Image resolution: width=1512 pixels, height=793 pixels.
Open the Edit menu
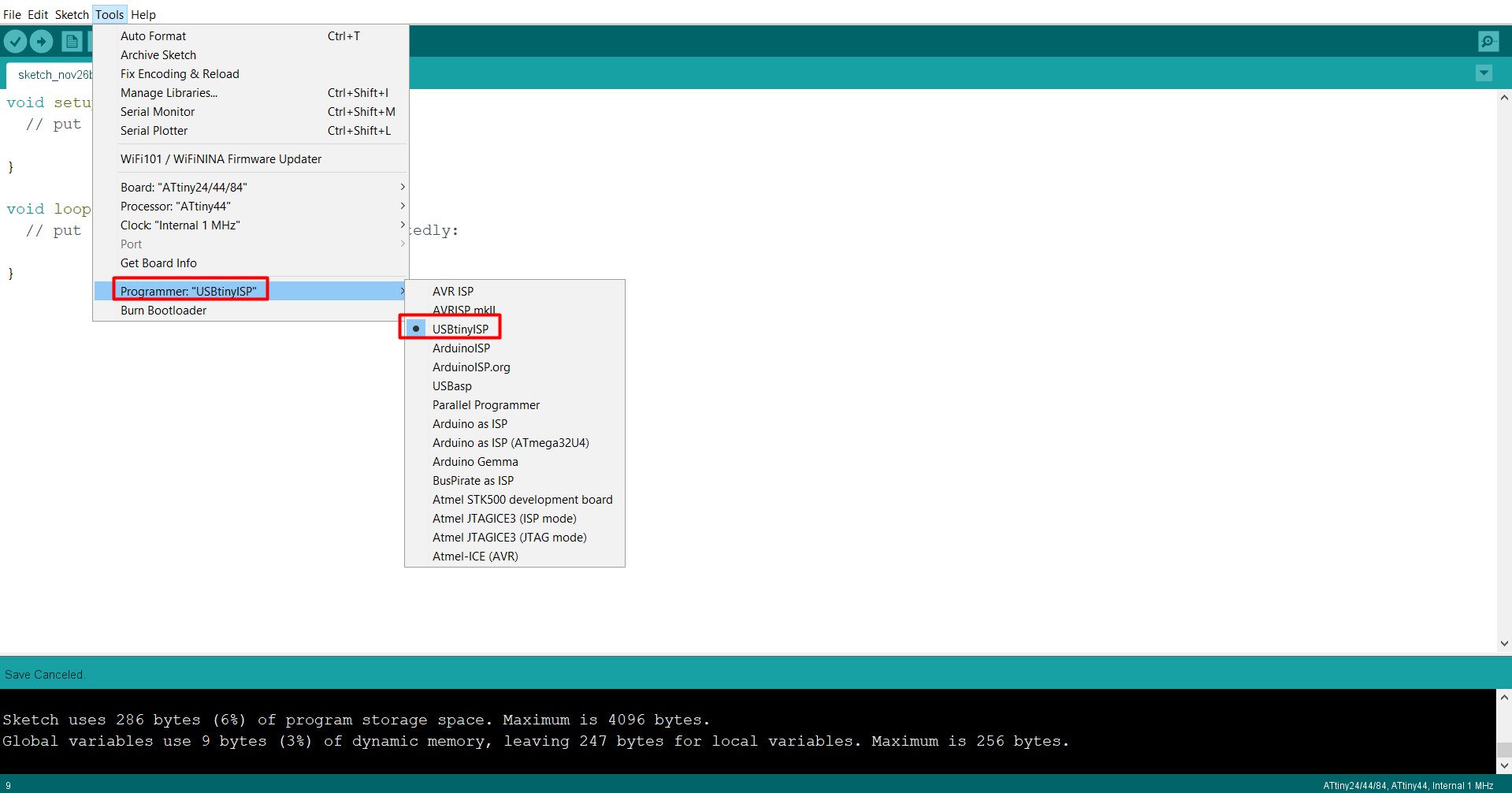point(38,14)
